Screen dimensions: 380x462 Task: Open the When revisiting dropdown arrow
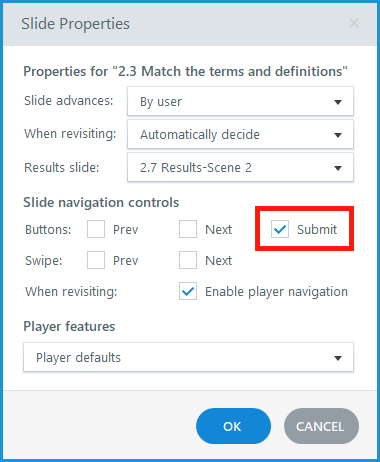tap(338, 135)
